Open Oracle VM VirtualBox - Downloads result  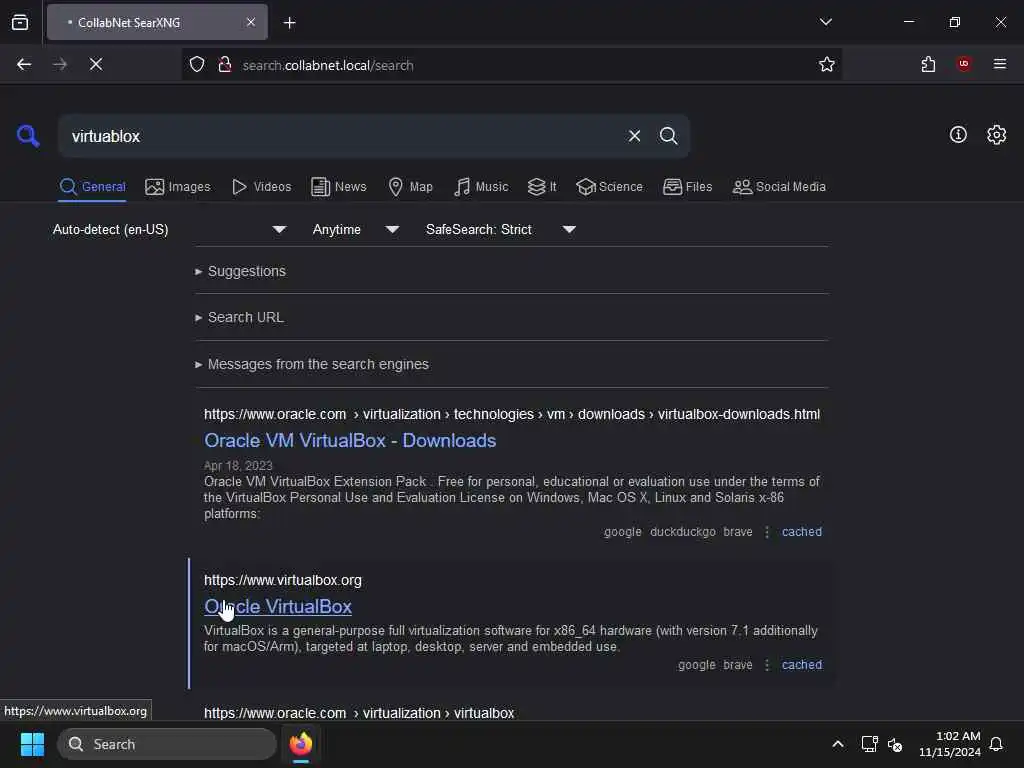[x=350, y=441]
